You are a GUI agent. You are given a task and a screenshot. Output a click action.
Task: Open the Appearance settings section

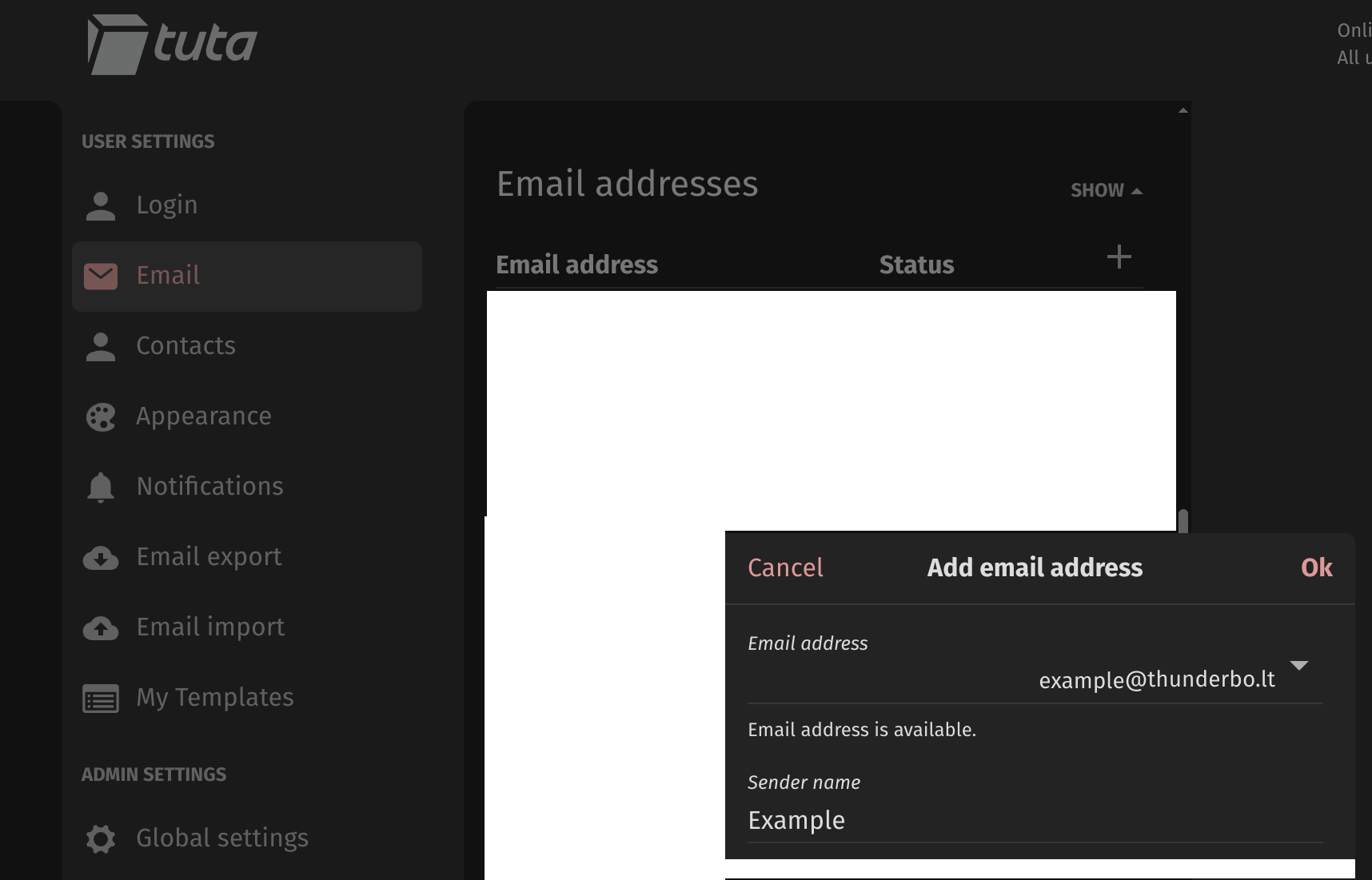pos(204,416)
